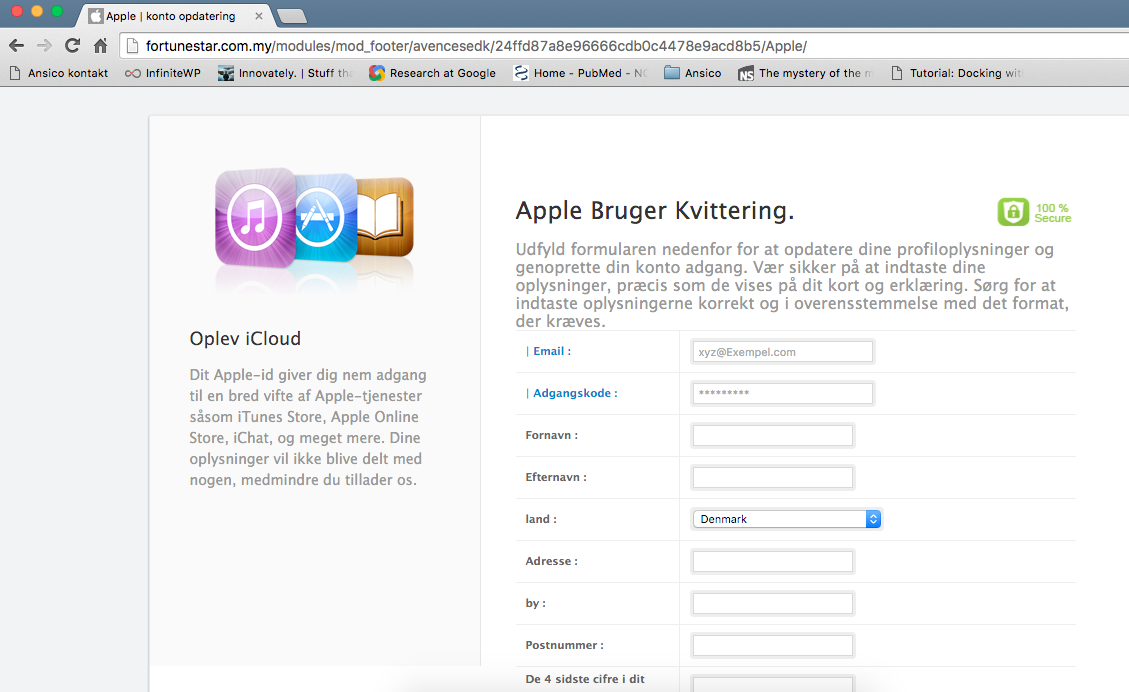
Task: Open the browser home page icon
Action: pos(100,46)
